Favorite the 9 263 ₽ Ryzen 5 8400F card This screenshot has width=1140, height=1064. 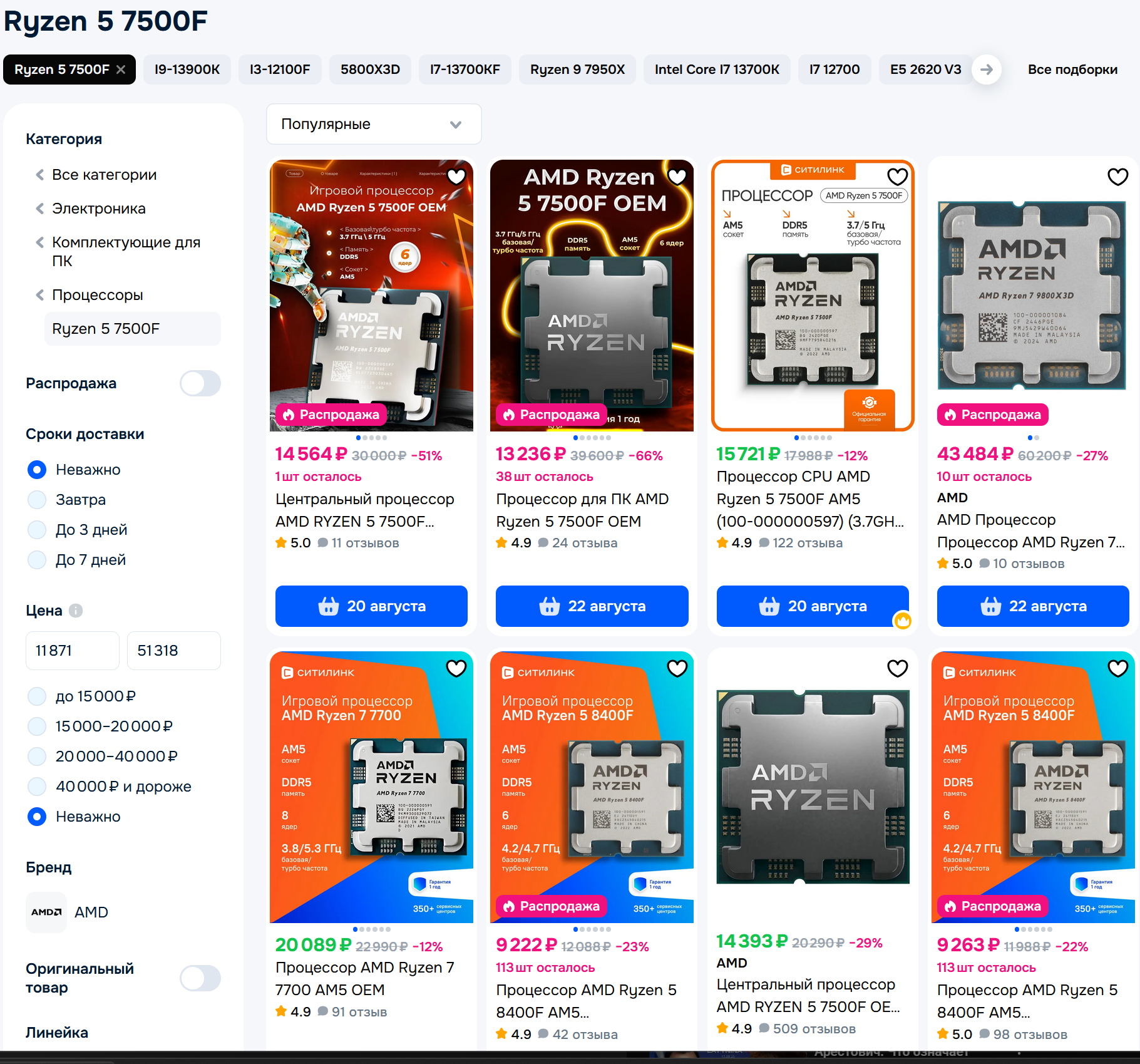(1117, 668)
